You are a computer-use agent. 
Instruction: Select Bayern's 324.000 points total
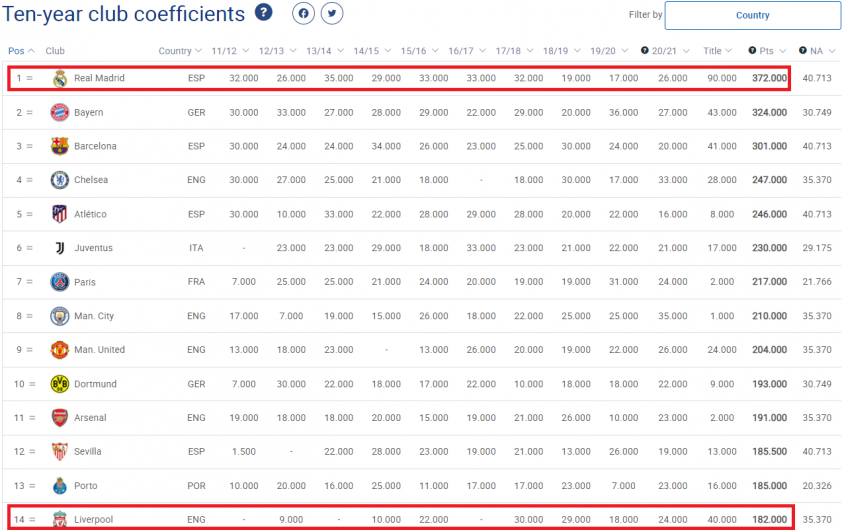coord(769,112)
